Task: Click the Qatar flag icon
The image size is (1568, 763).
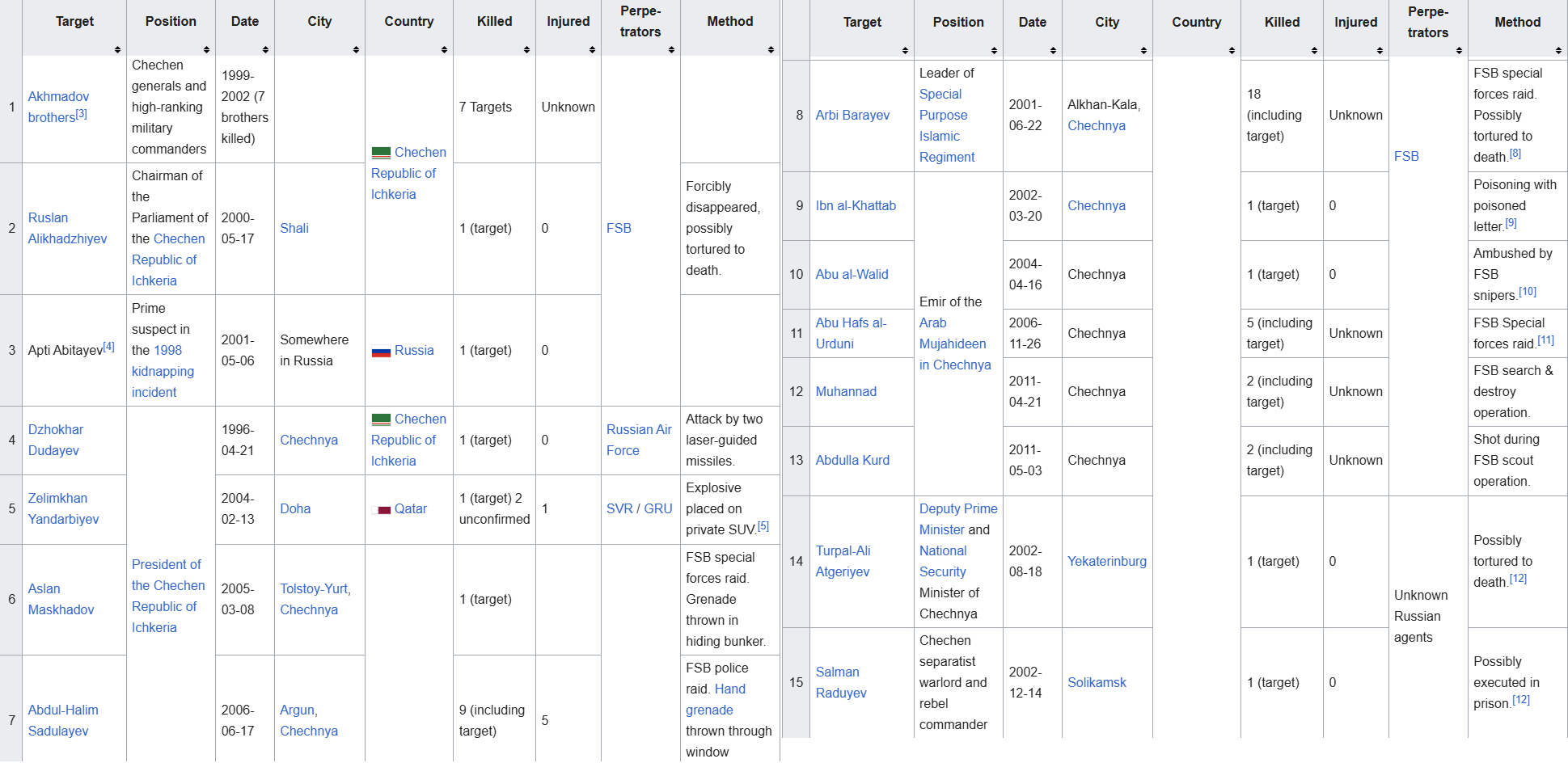Action: pyautogui.click(x=381, y=510)
